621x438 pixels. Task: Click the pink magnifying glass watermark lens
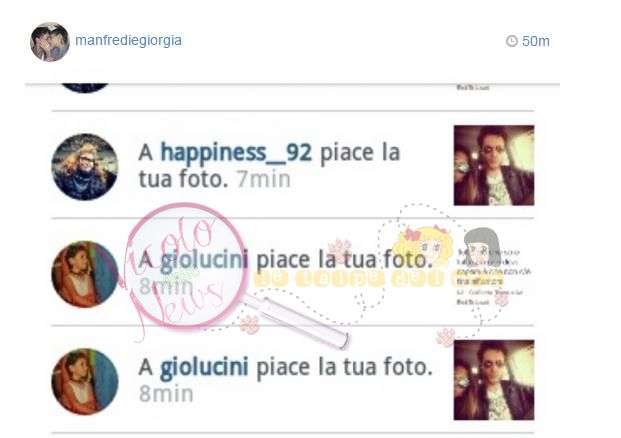[x=186, y=265]
